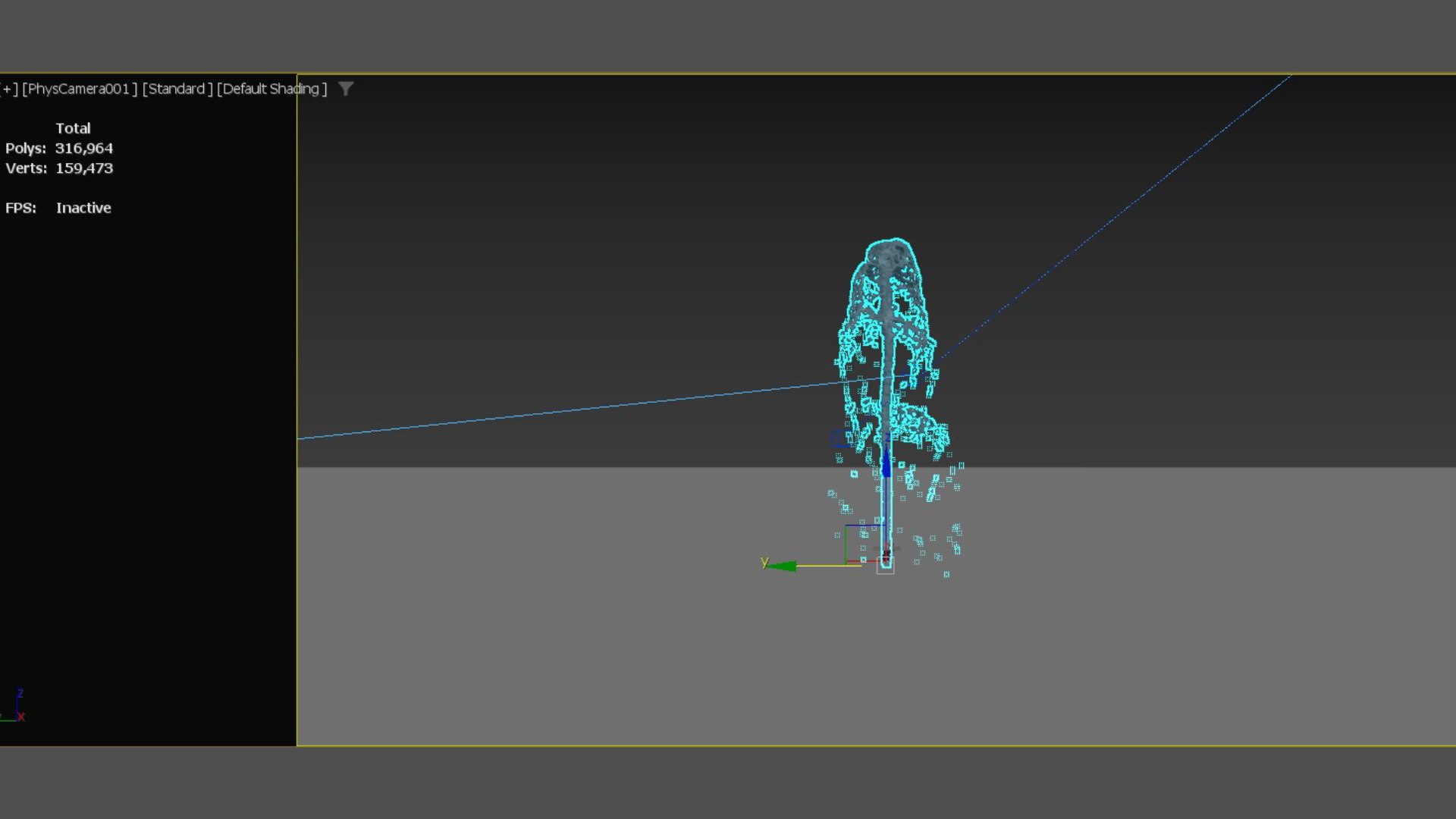Click the pivot square at fountain base
The image size is (1456, 819).
pyautogui.click(x=885, y=565)
